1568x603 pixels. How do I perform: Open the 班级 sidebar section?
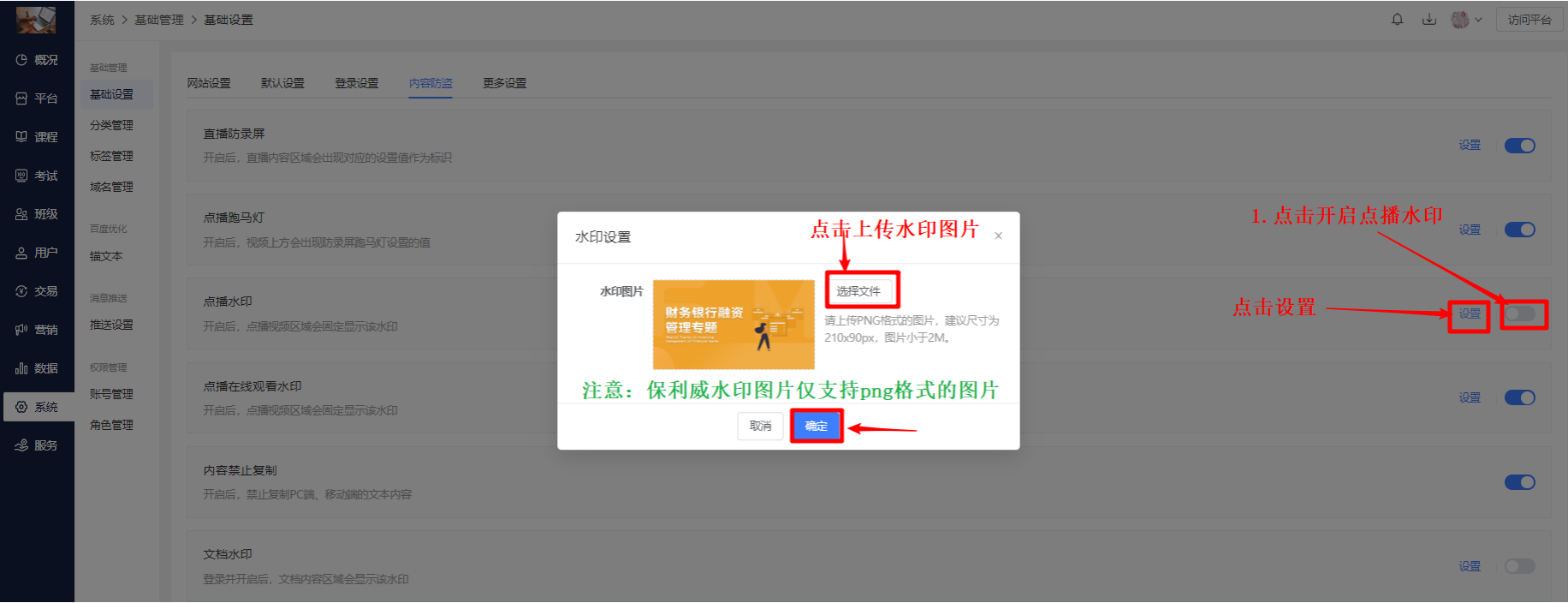click(x=37, y=214)
